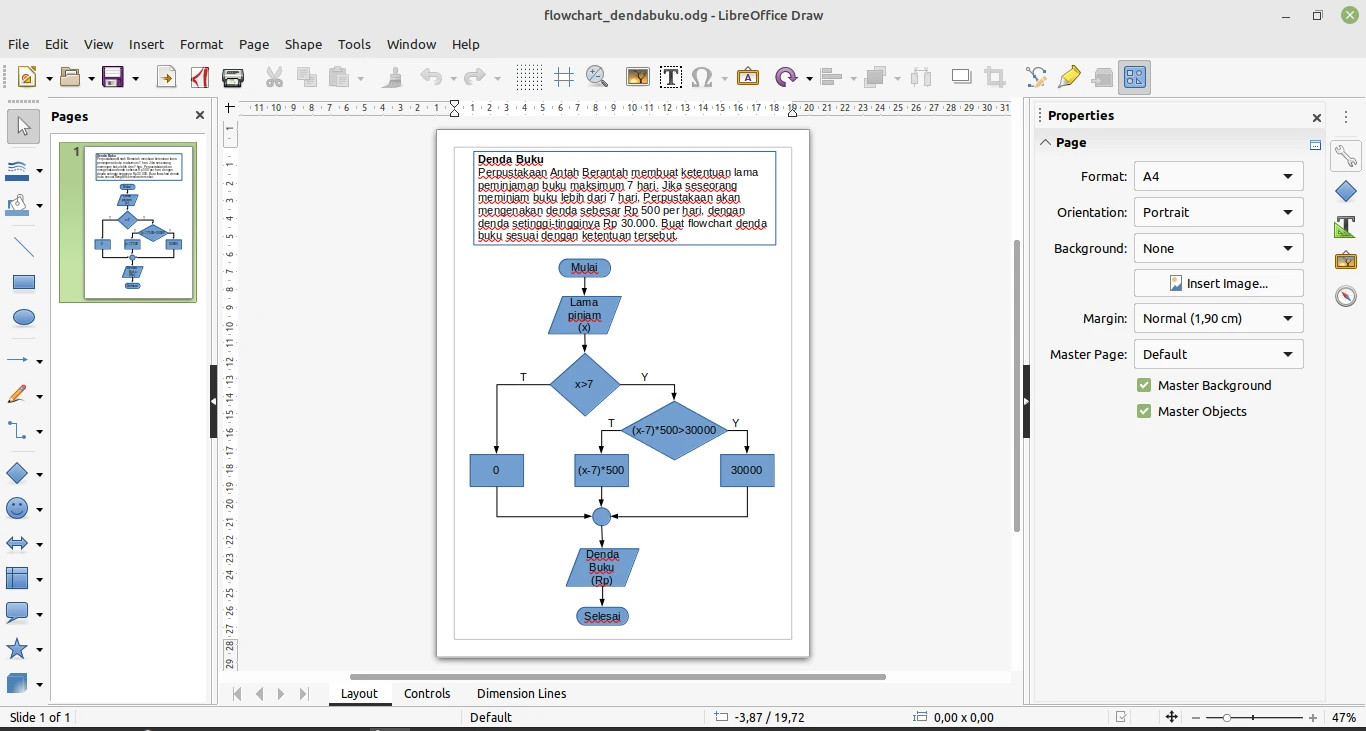Insert special character (Omega icon)
Viewport: 1366px width, 731px height.
click(x=703, y=77)
